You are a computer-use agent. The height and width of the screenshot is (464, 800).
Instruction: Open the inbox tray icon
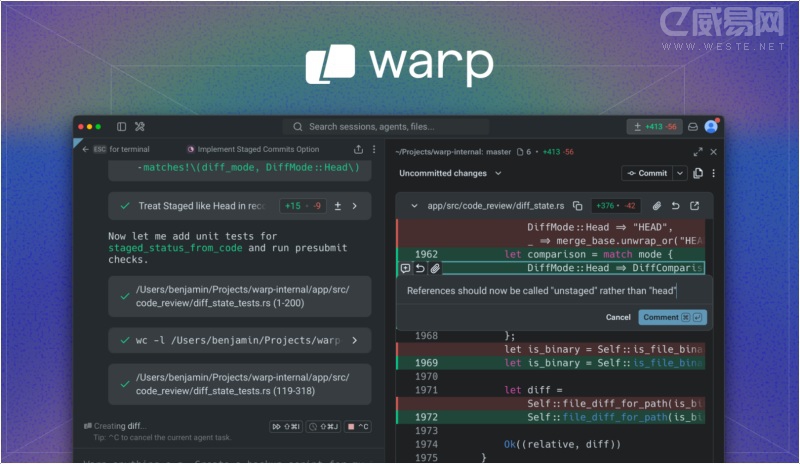(693, 127)
